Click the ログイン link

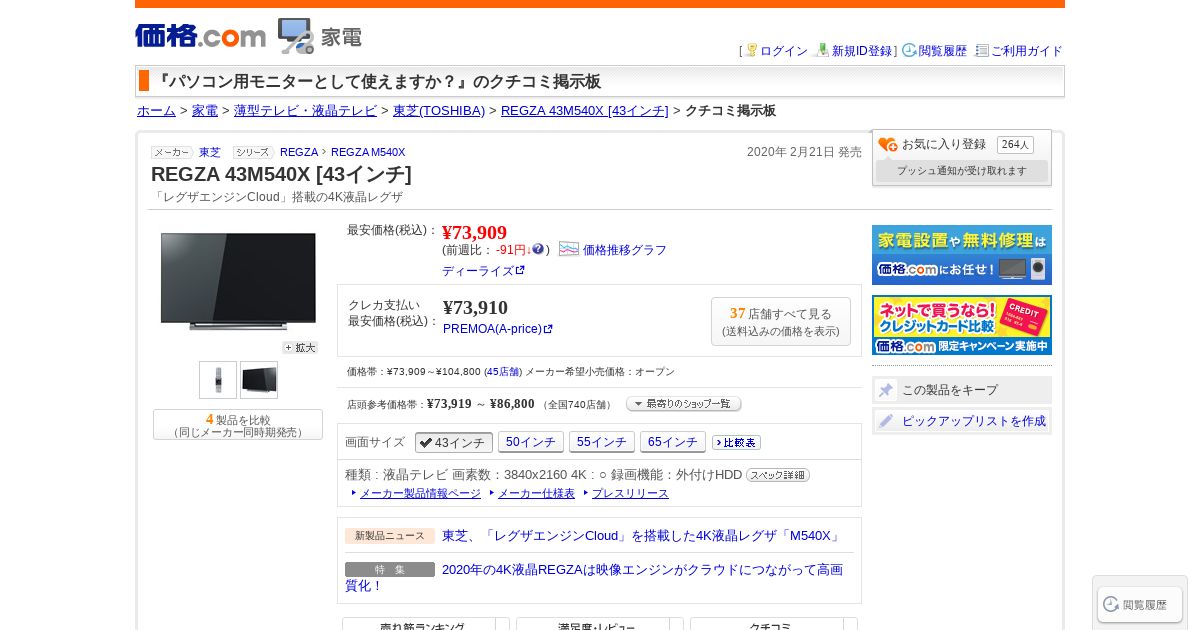784,51
